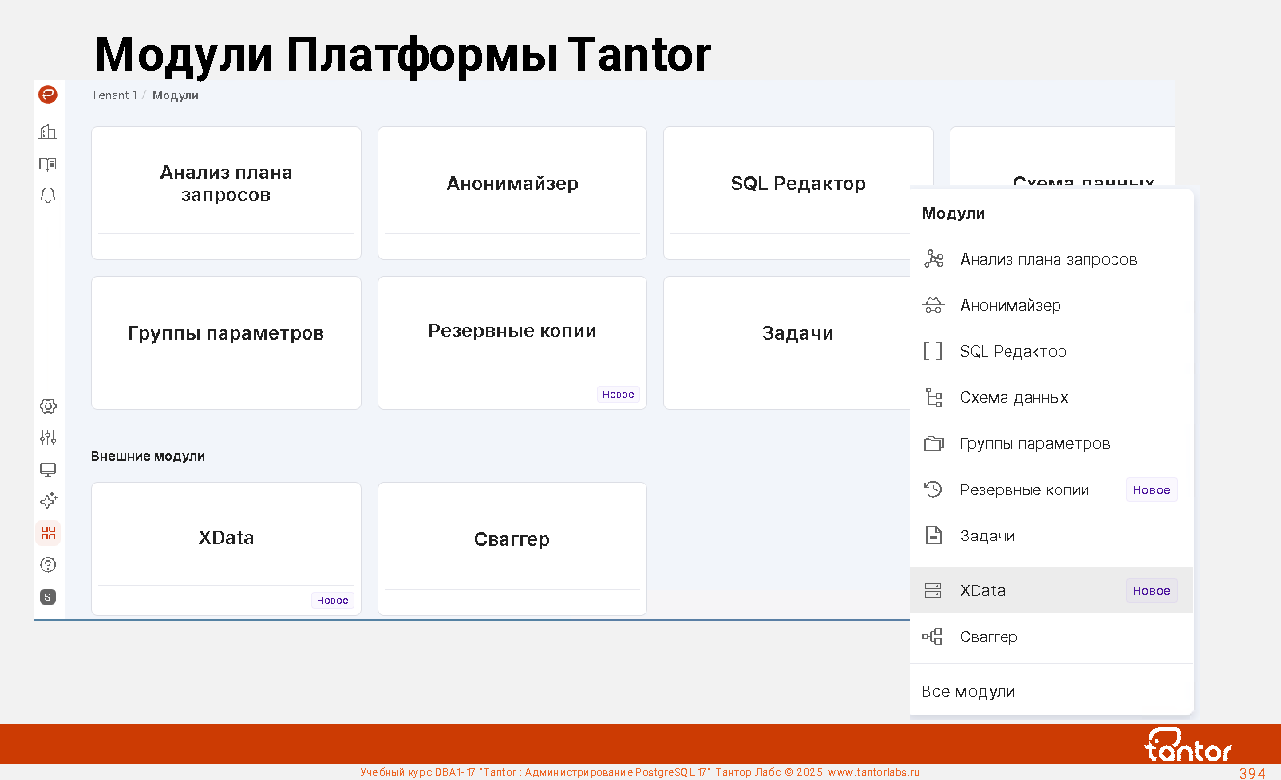The width and height of the screenshot is (1281, 780).
Task: Click the Tantor logo in the sidebar
Action: coord(48,95)
